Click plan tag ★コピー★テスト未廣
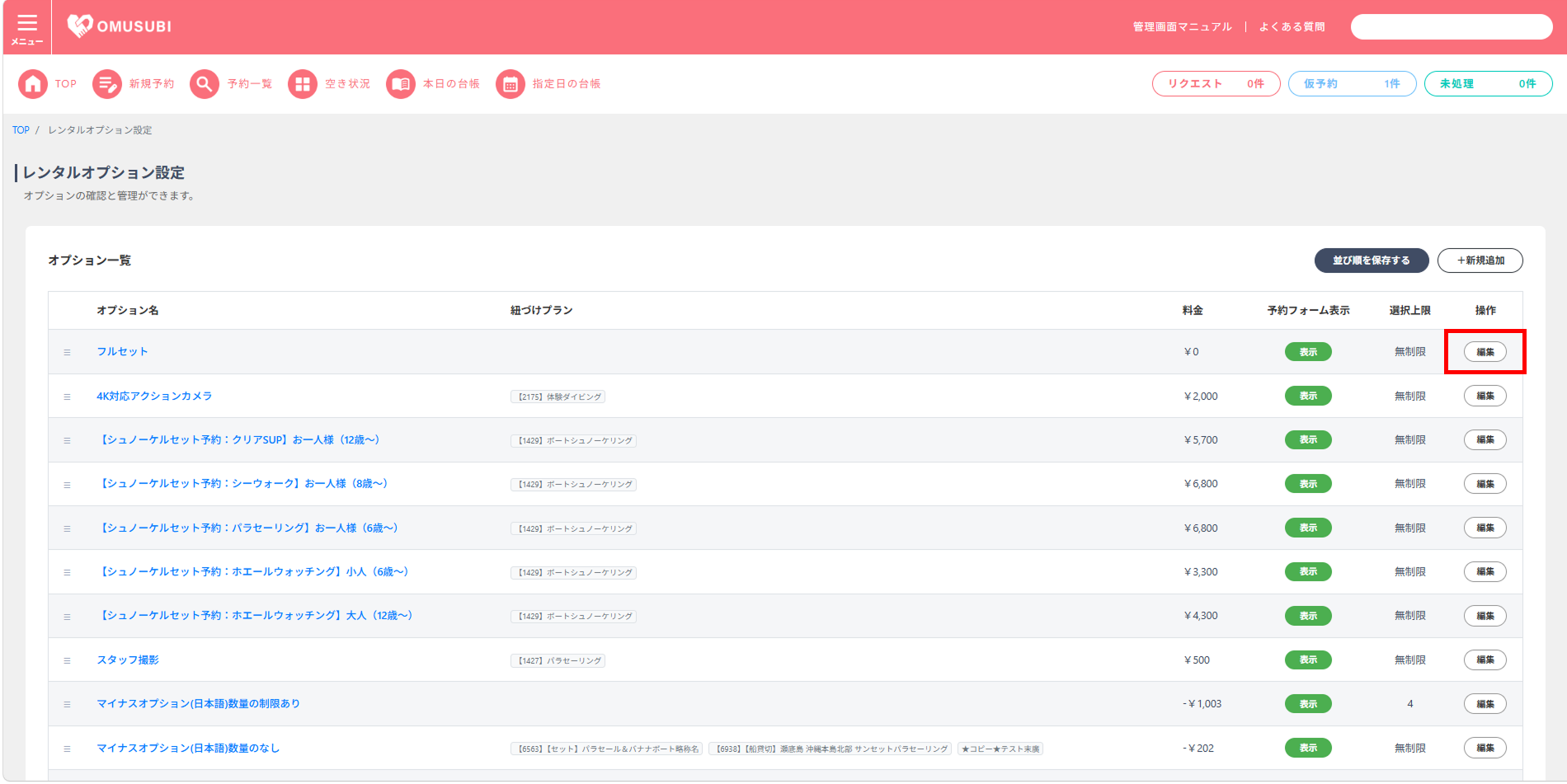This screenshot has width=1567, height=784. pyautogui.click(x=1000, y=749)
